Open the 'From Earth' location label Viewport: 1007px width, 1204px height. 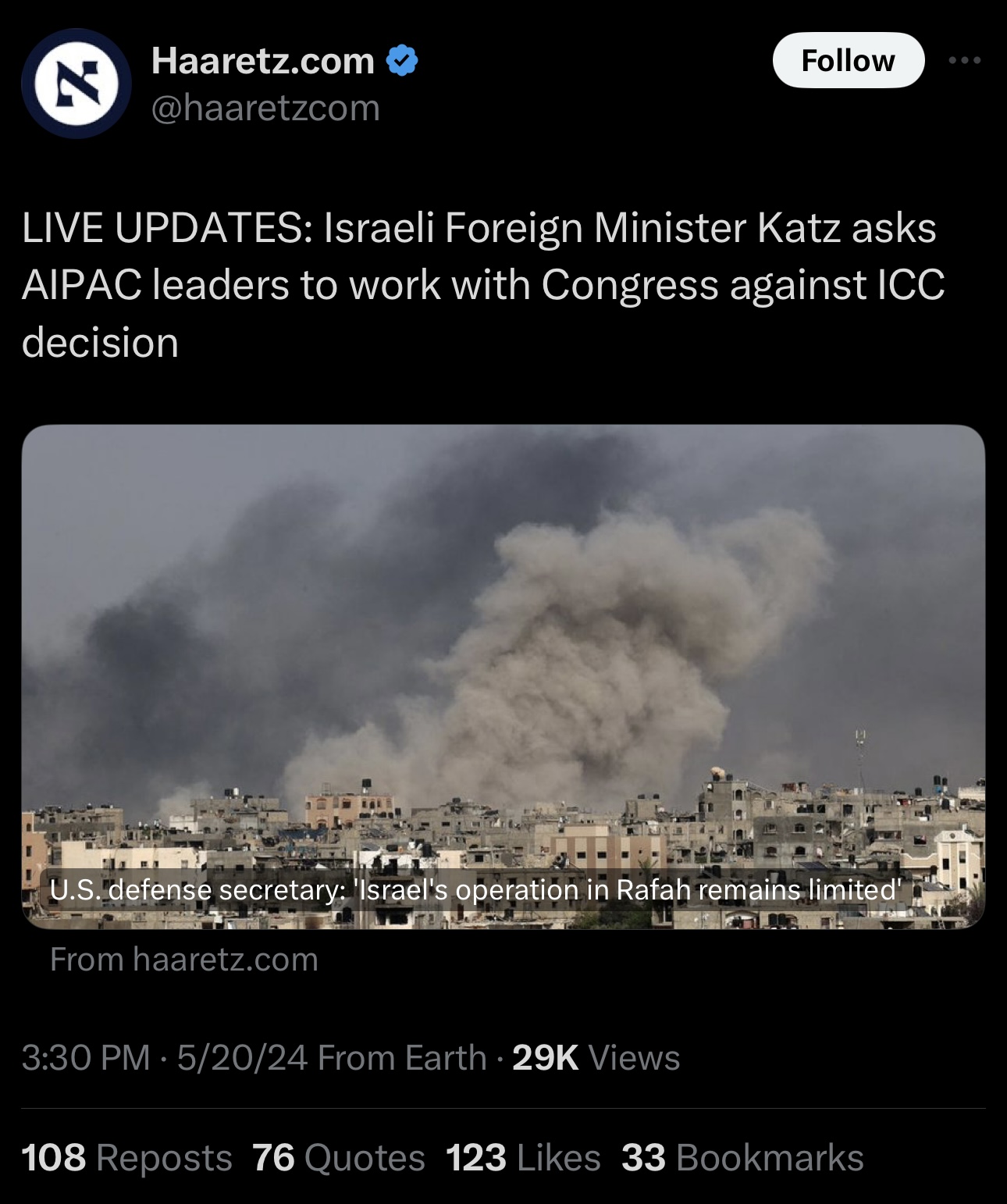point(402,1058)
